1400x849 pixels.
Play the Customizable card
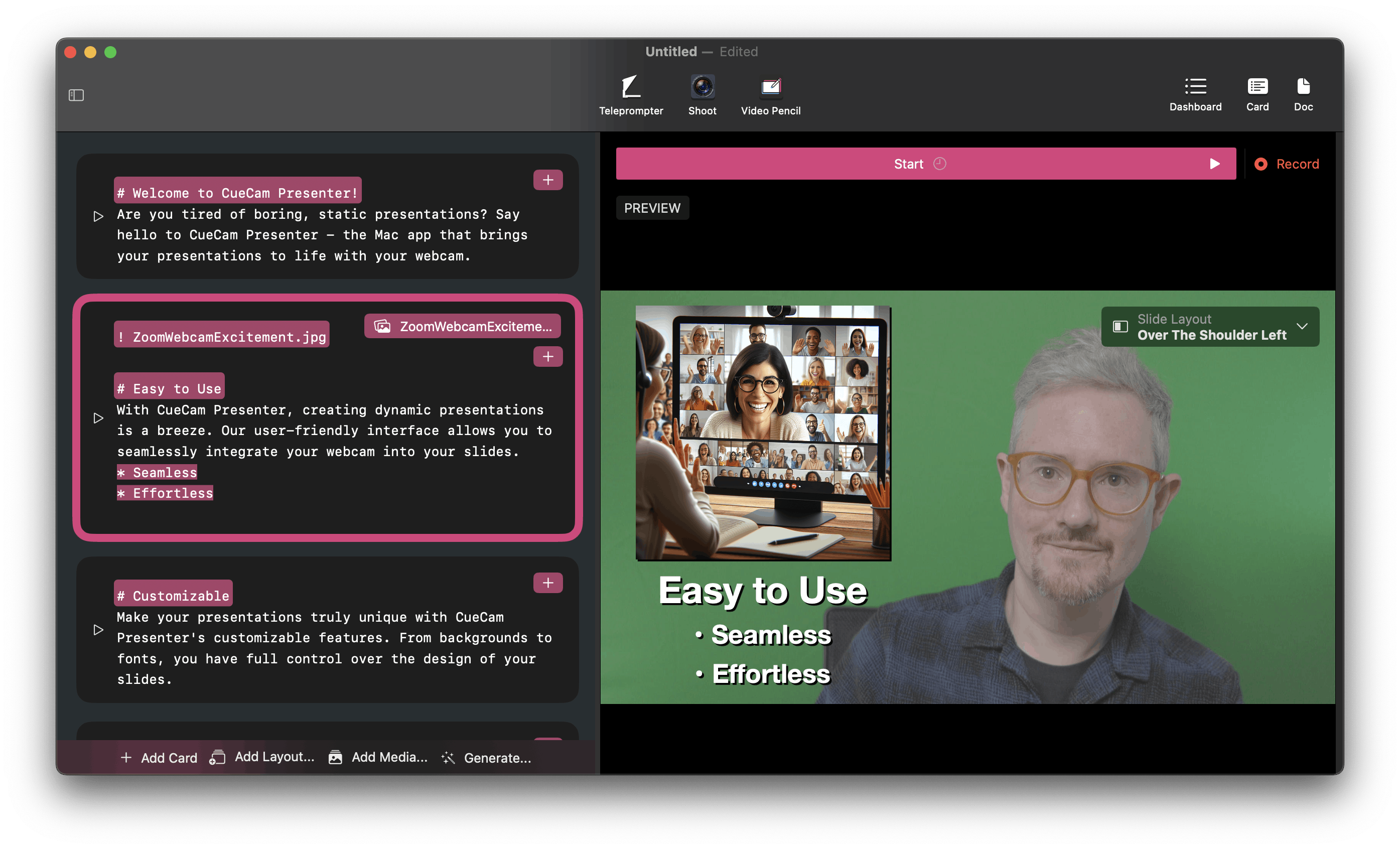[98, 630]
